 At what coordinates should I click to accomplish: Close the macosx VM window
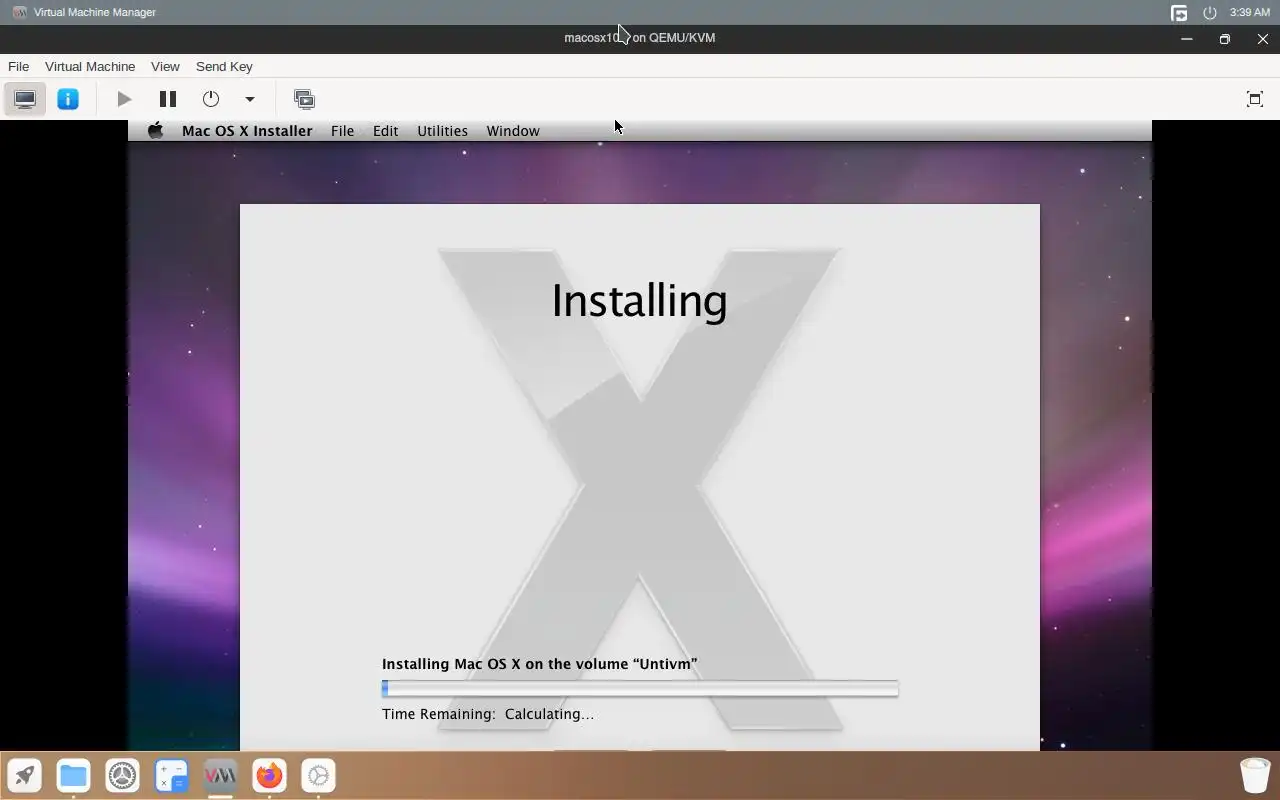(x=1263, y=39)
